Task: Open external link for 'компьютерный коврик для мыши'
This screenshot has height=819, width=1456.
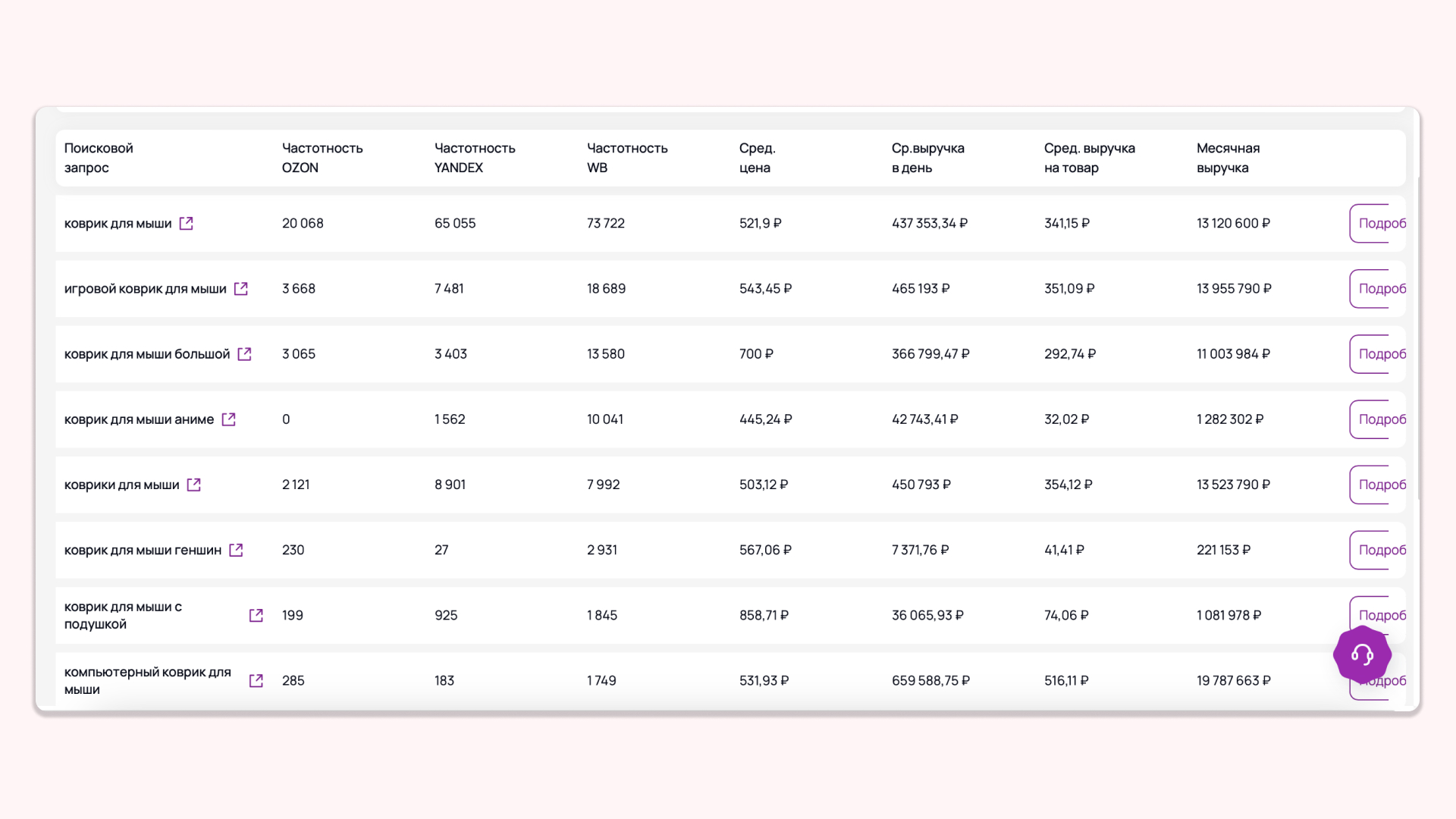Action: point(256,680)
